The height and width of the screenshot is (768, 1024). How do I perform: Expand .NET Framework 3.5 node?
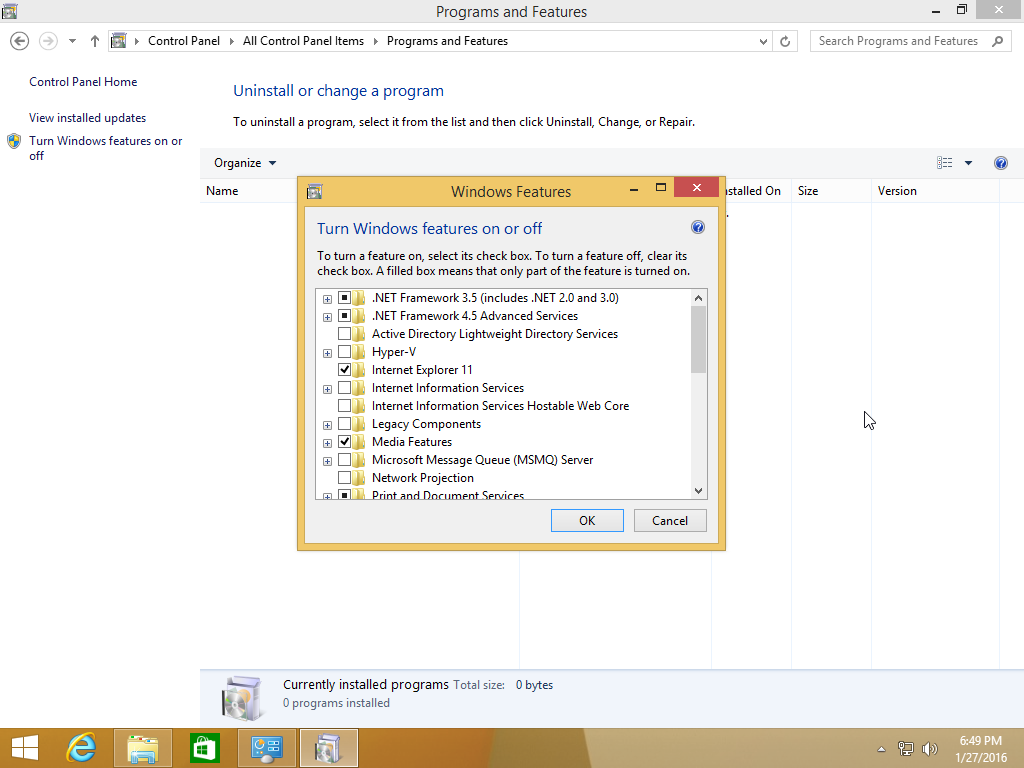[327, 299]
